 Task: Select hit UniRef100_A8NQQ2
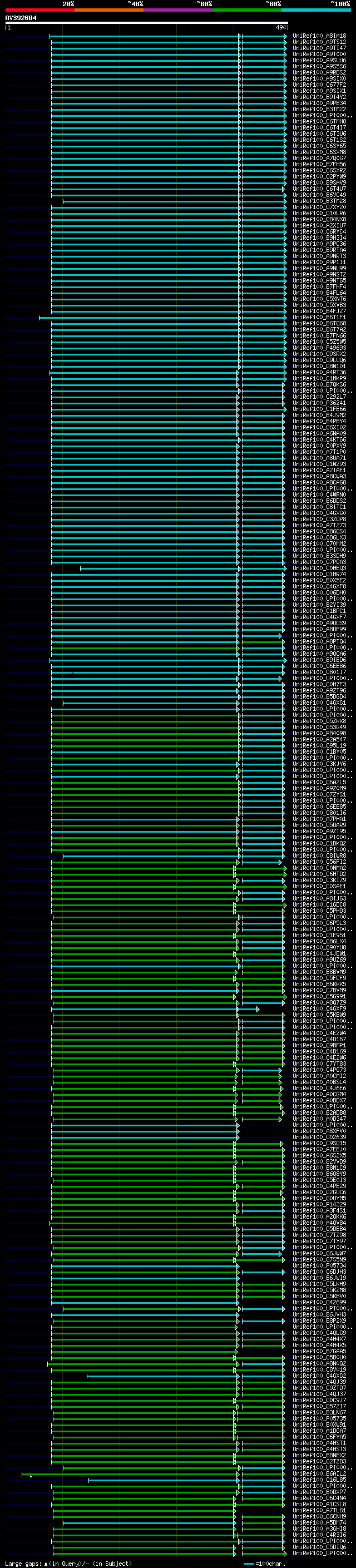pyautogui.click(x=319, y=1363)
